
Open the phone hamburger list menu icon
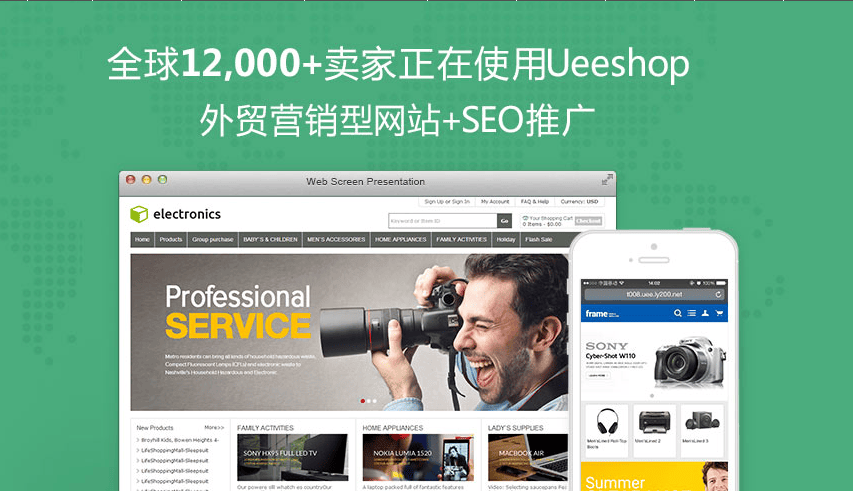[x=691, y=313]
